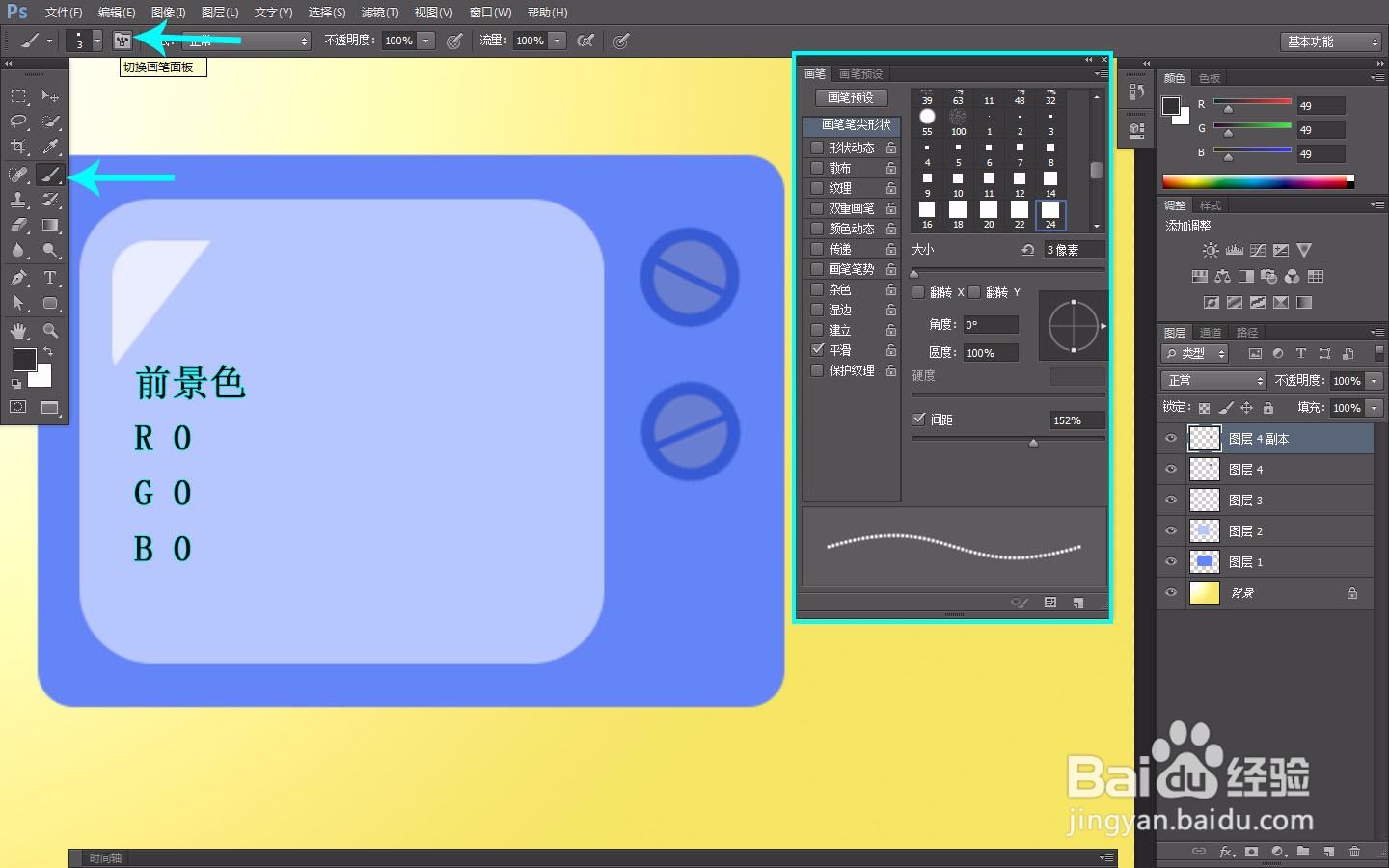Click the brush 角度 angle input field
This screenshot has width=1389, height=868.
coord(991,325)
